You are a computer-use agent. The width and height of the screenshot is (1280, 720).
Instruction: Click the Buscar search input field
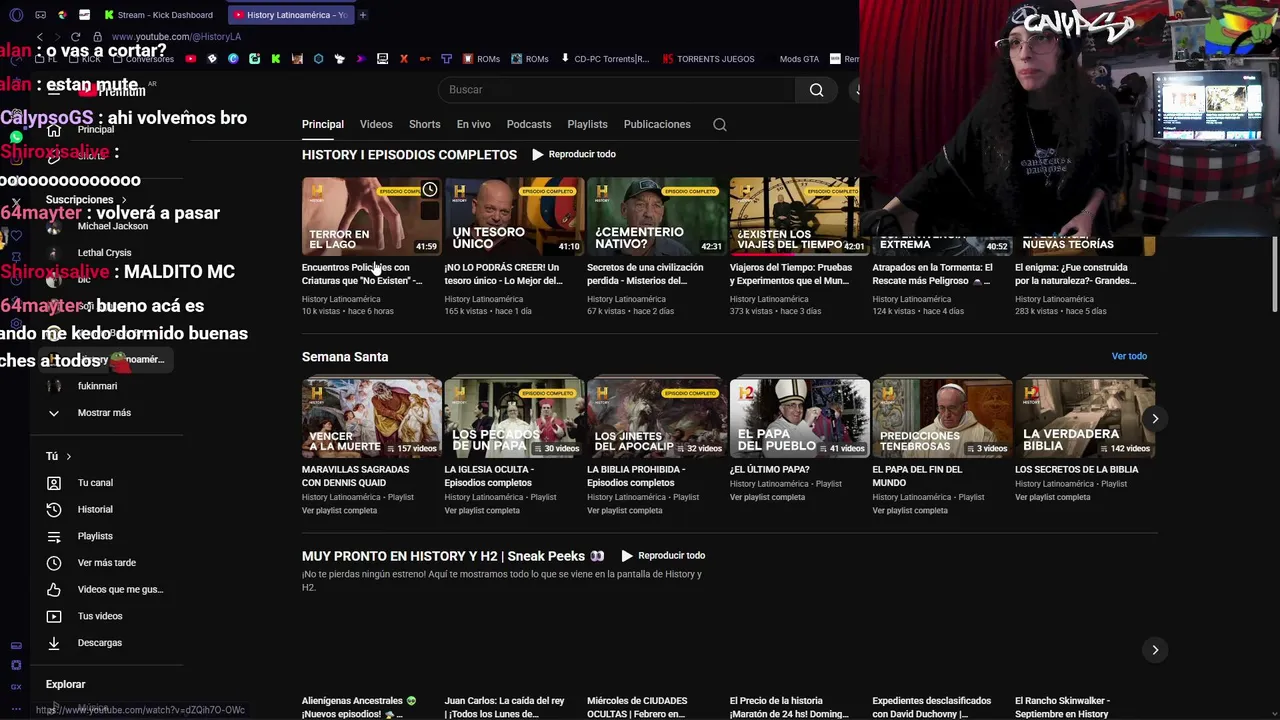(618, 90)
